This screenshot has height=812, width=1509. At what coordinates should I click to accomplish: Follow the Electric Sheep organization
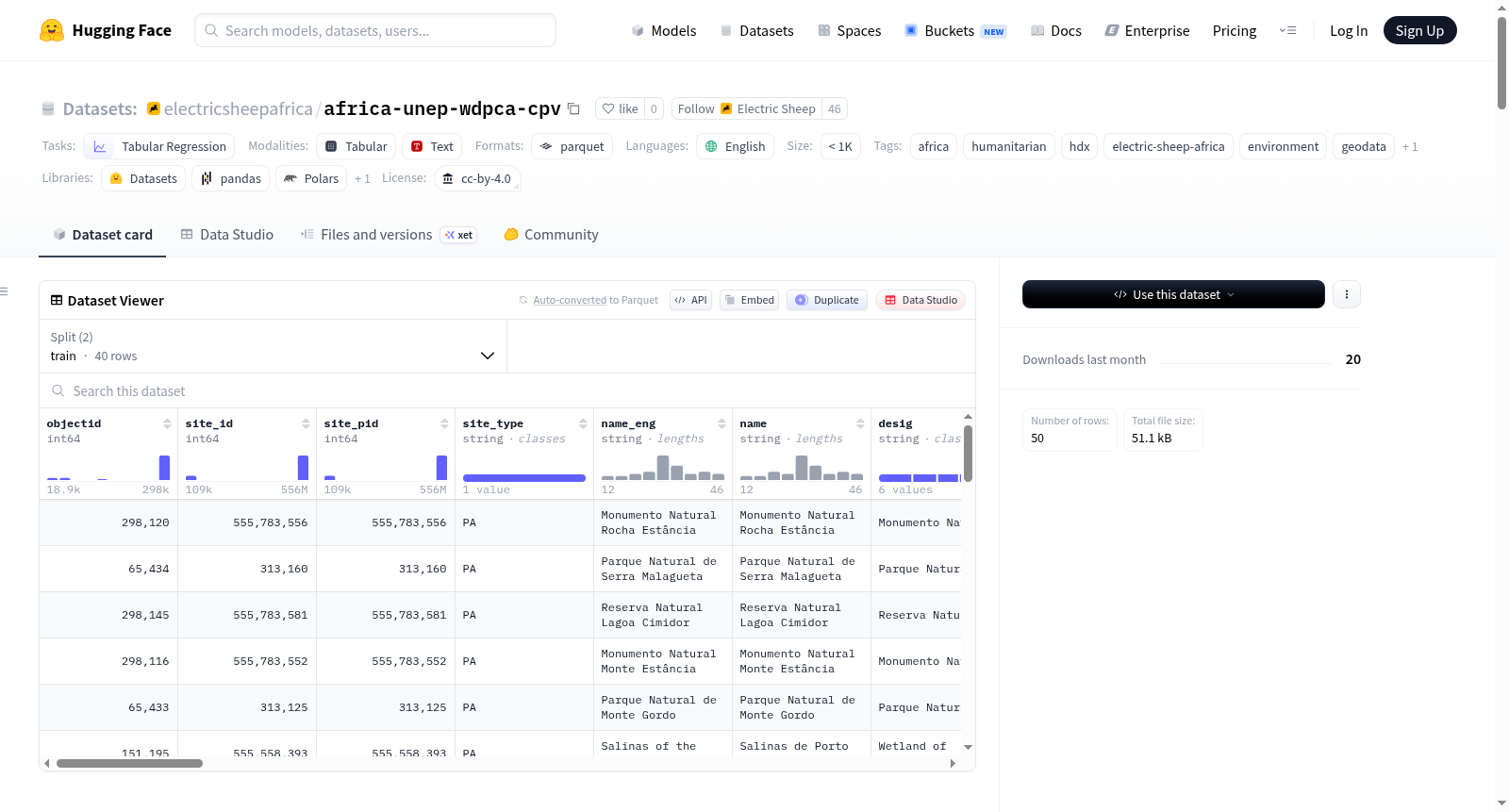(x=747, y=108)
